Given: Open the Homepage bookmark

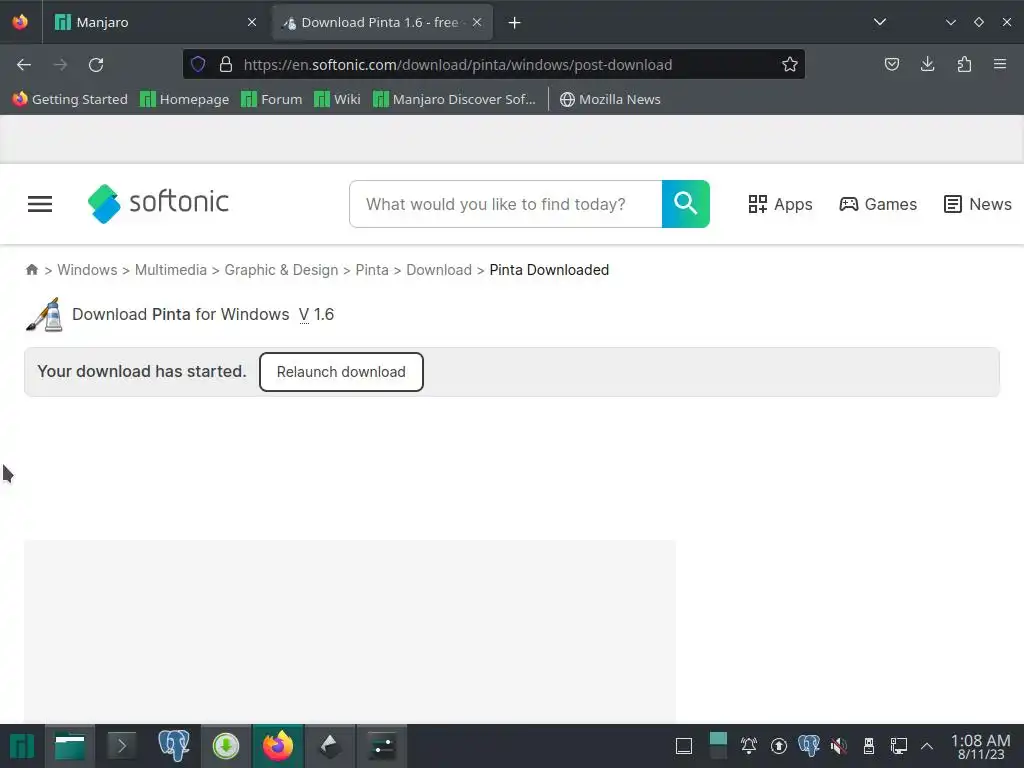Looking at the screenshot, I should pyautogui.click(x=185, y=99).
